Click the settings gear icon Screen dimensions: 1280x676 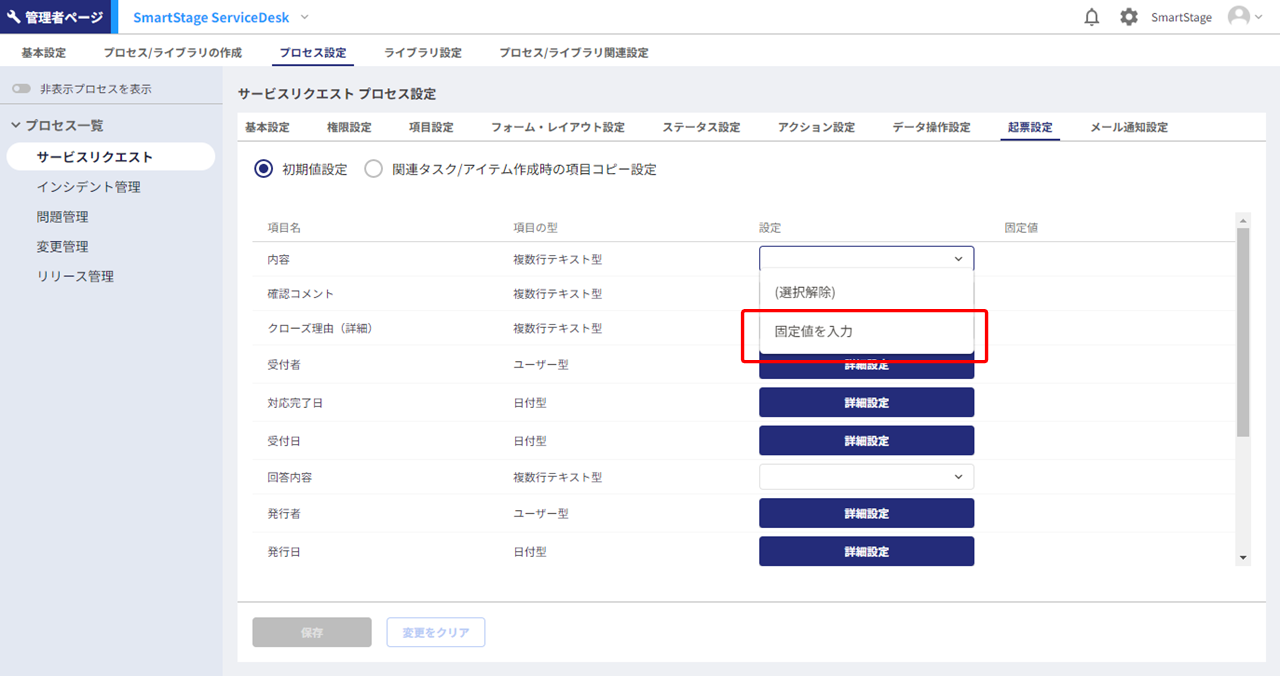pos(1129,17)
